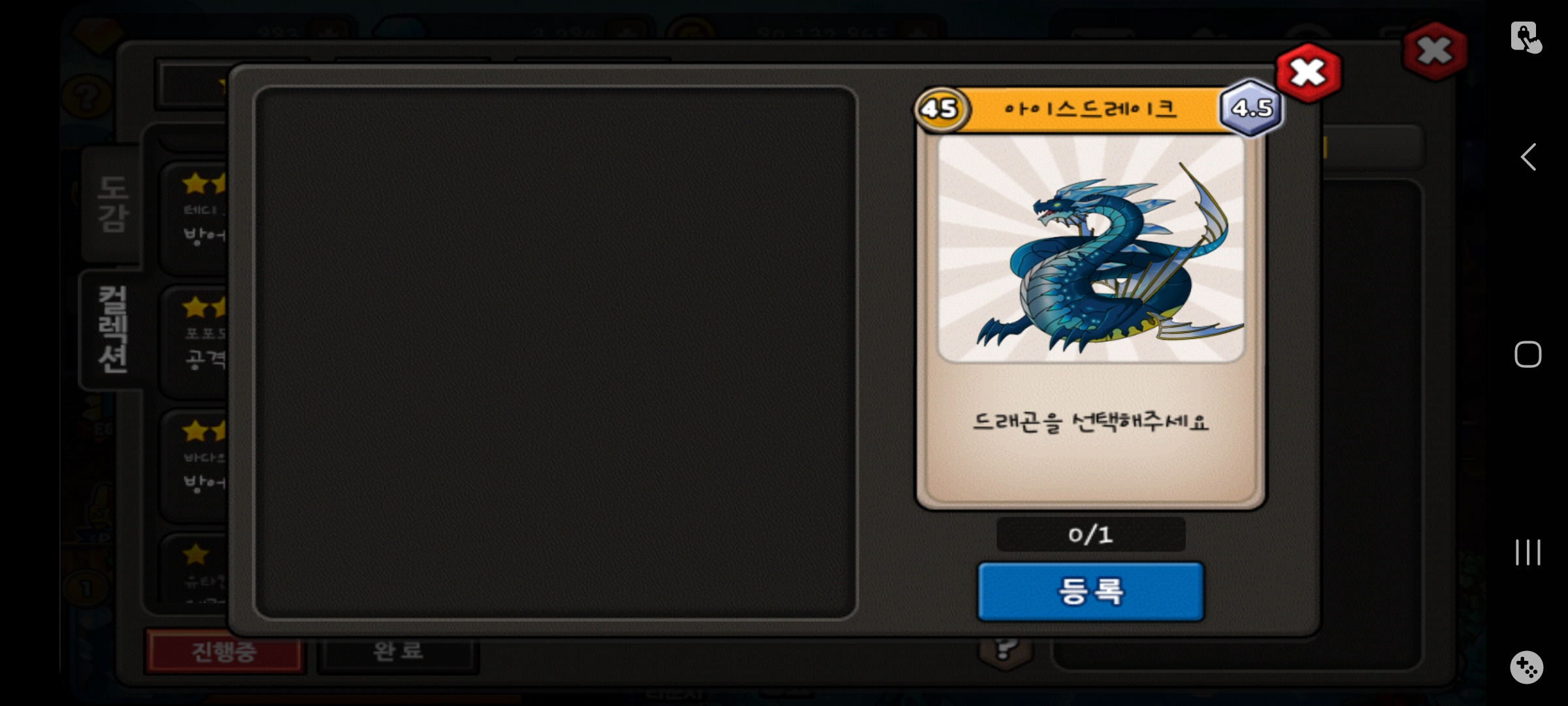Tap the Android back arrow
Image resolution: width=1568 pixels, height=706 pixels.
pyautogui.click(x=1527, y=157)
